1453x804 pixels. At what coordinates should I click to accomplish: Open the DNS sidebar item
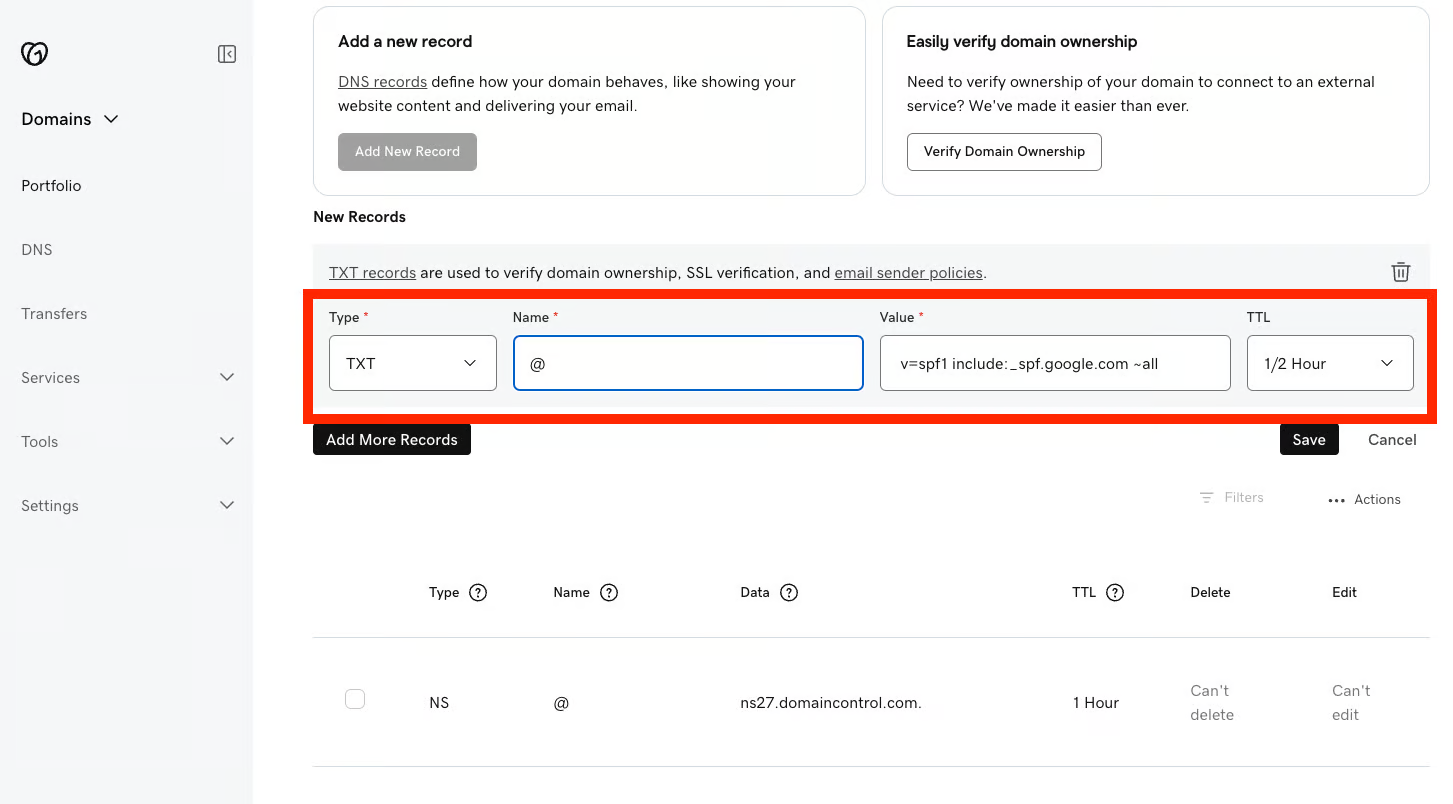pos(36,249)
